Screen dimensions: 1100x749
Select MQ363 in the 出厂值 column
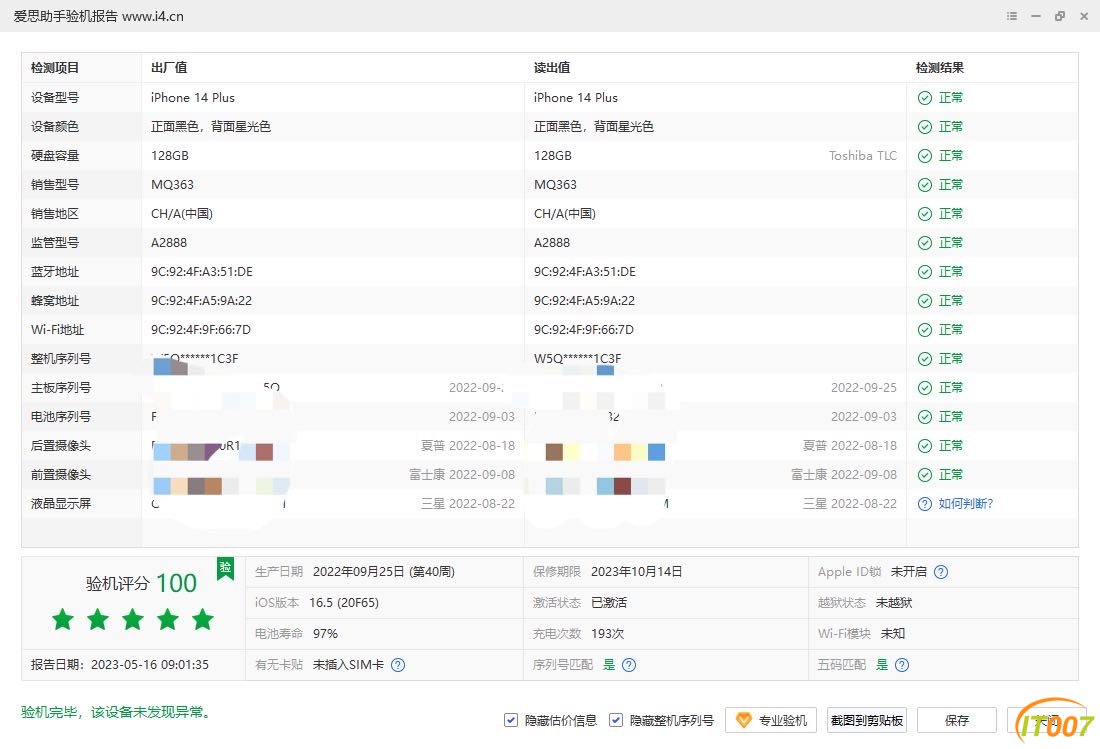[x=172, y=185]
